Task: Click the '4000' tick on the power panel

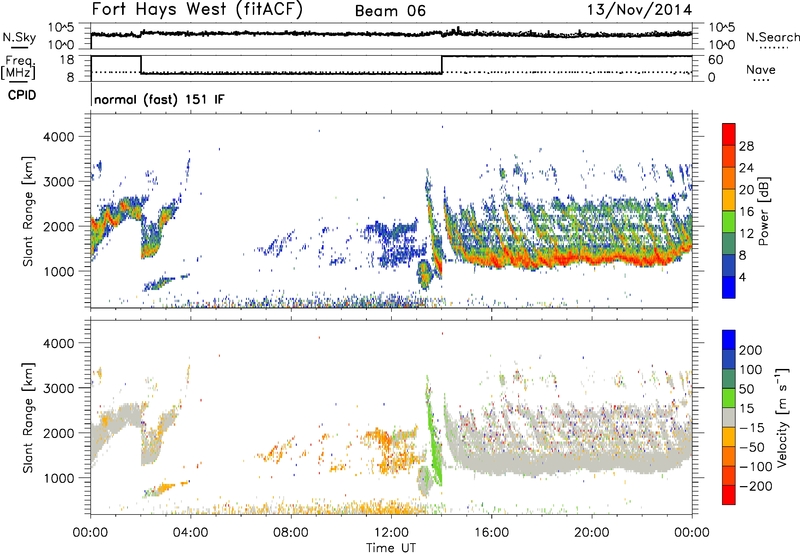Action: (58, 137)
